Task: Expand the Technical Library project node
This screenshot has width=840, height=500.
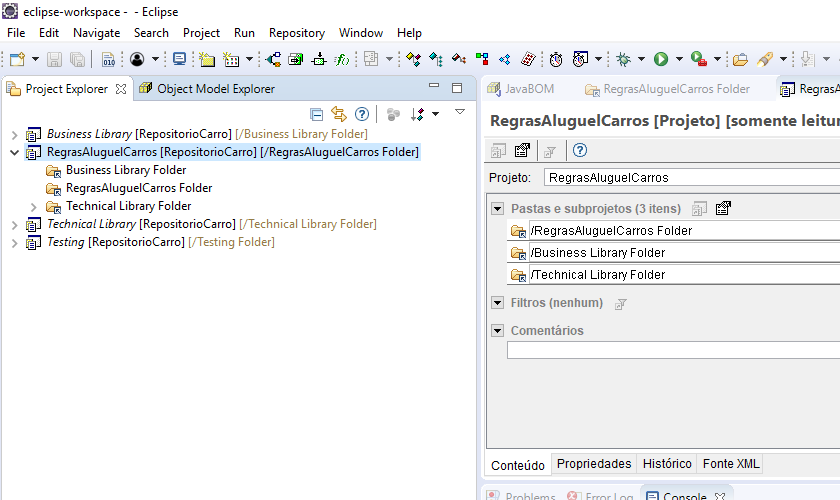Action: 14,225
